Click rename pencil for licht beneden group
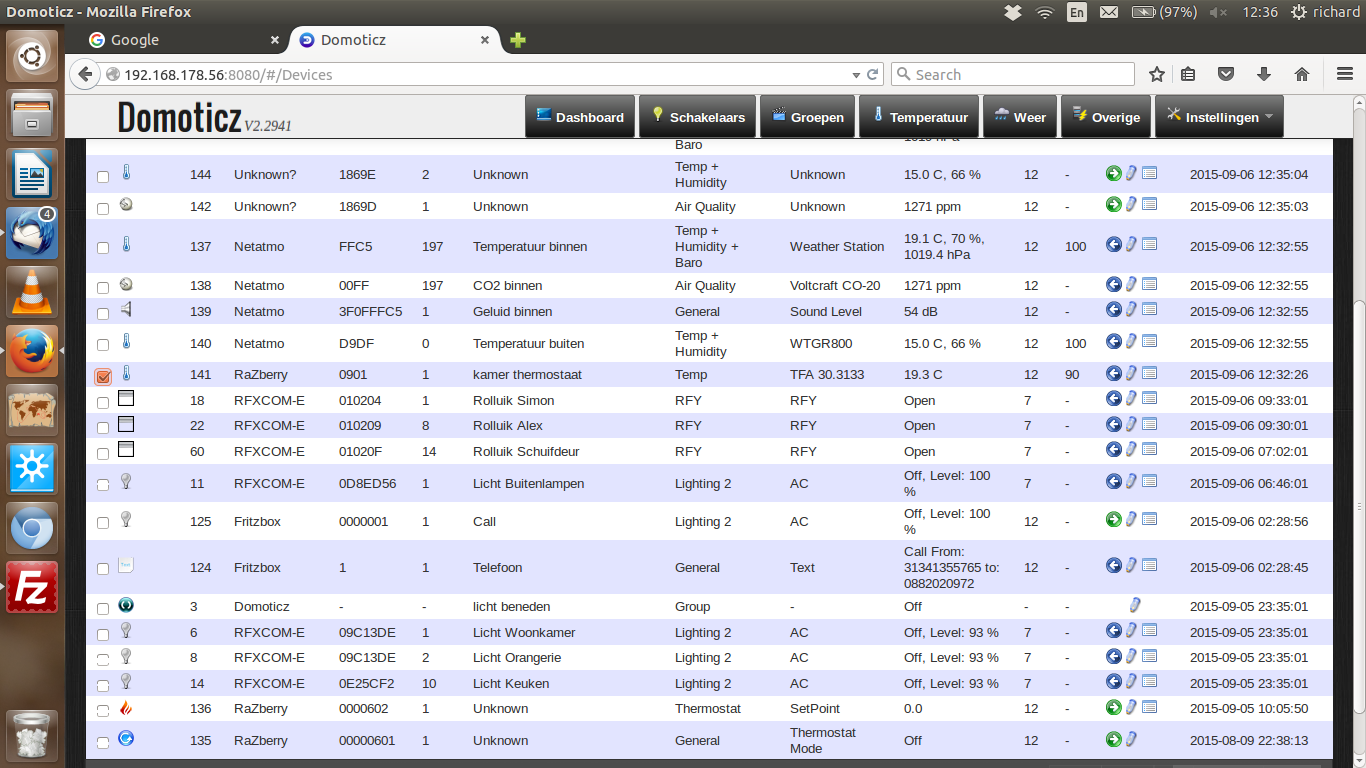Image resolution: width=1366 pixels, height=768 pixels. tap(1134, 604)
